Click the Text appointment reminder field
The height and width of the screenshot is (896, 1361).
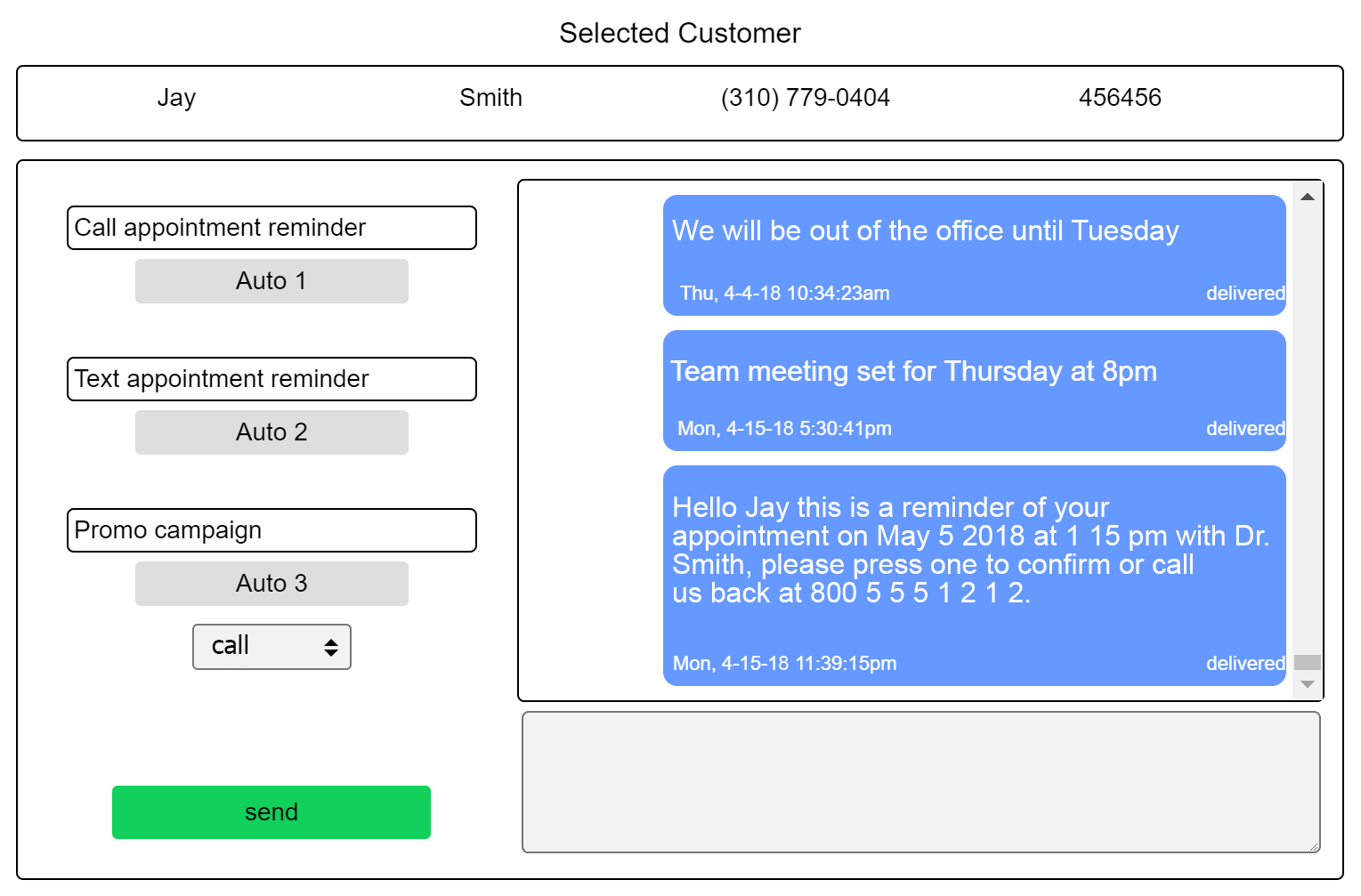[x=271, y=379]
